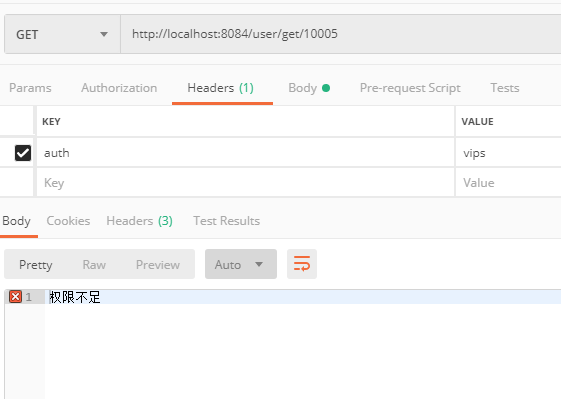Toggle the wrap lines icon

click(x=302, y=264)
